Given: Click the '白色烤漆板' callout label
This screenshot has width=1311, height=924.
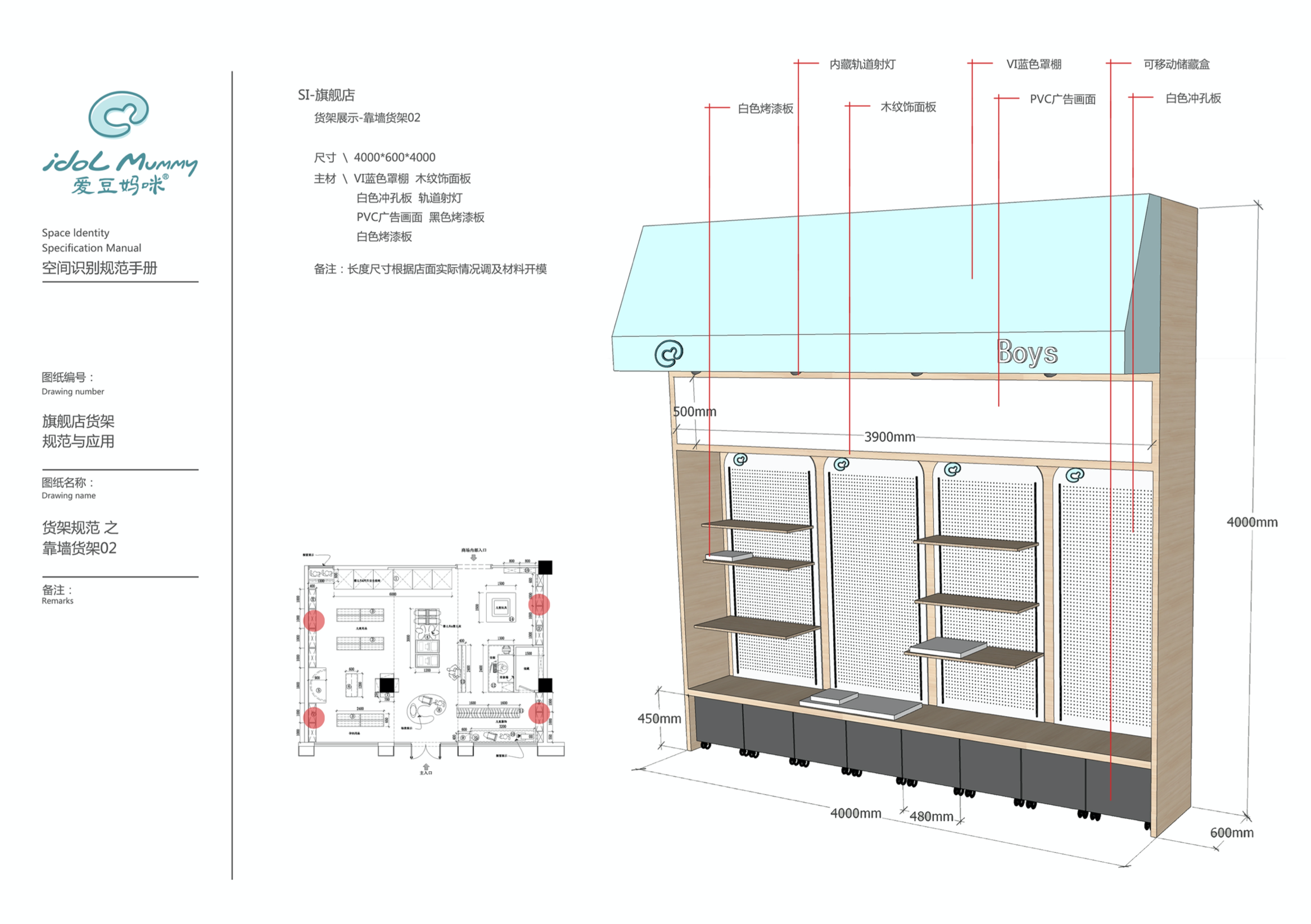Looking at the screenshot, I should tap(766, 108).
